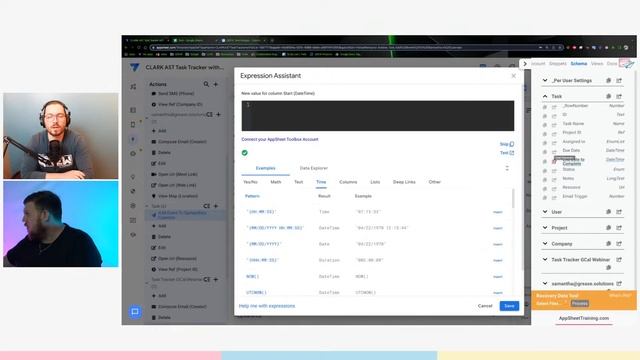The image size is (640, 360).
Task: Open the three-dot options menu in dialog
Action: 507,168
